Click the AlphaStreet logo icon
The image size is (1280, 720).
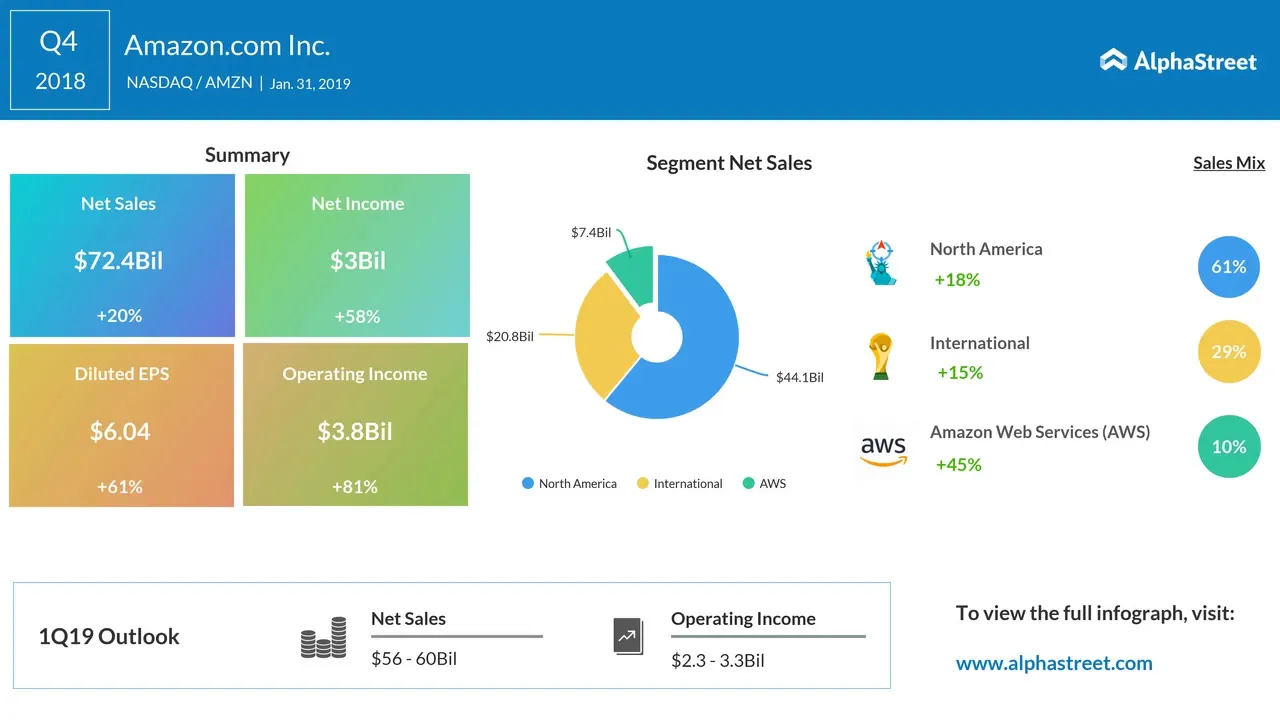1113,61
